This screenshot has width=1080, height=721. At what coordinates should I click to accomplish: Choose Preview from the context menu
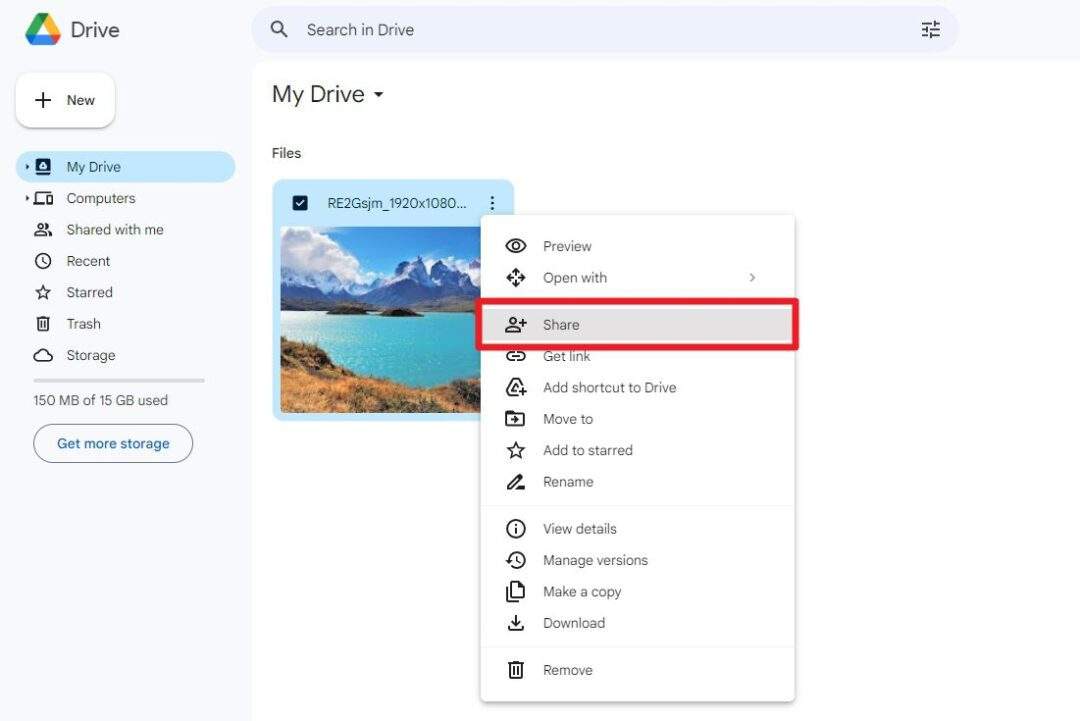click(x=637, y=246)
